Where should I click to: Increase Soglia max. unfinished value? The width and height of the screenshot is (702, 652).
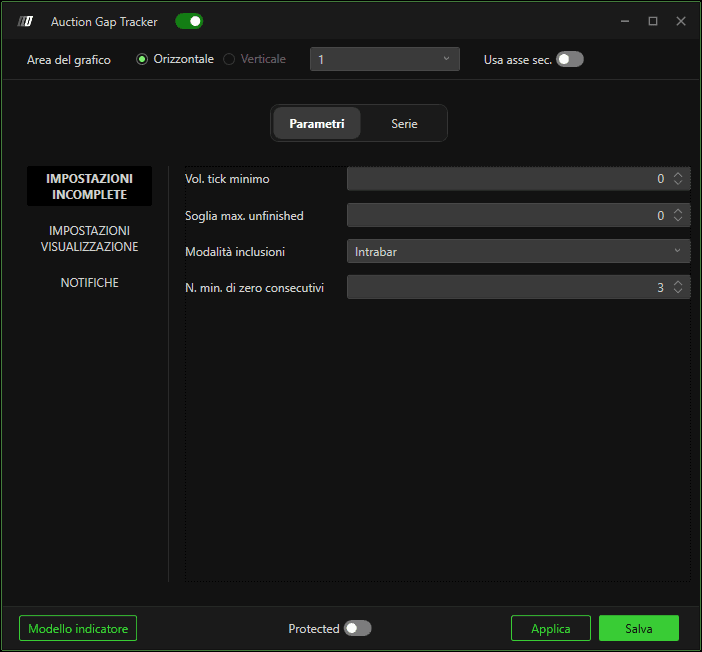click(678, 211)
